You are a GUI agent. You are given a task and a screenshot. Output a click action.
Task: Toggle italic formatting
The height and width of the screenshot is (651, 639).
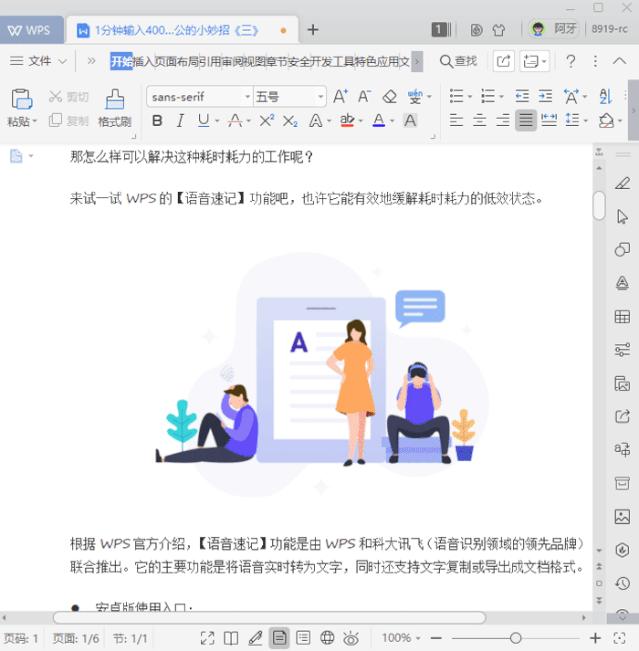180,121
